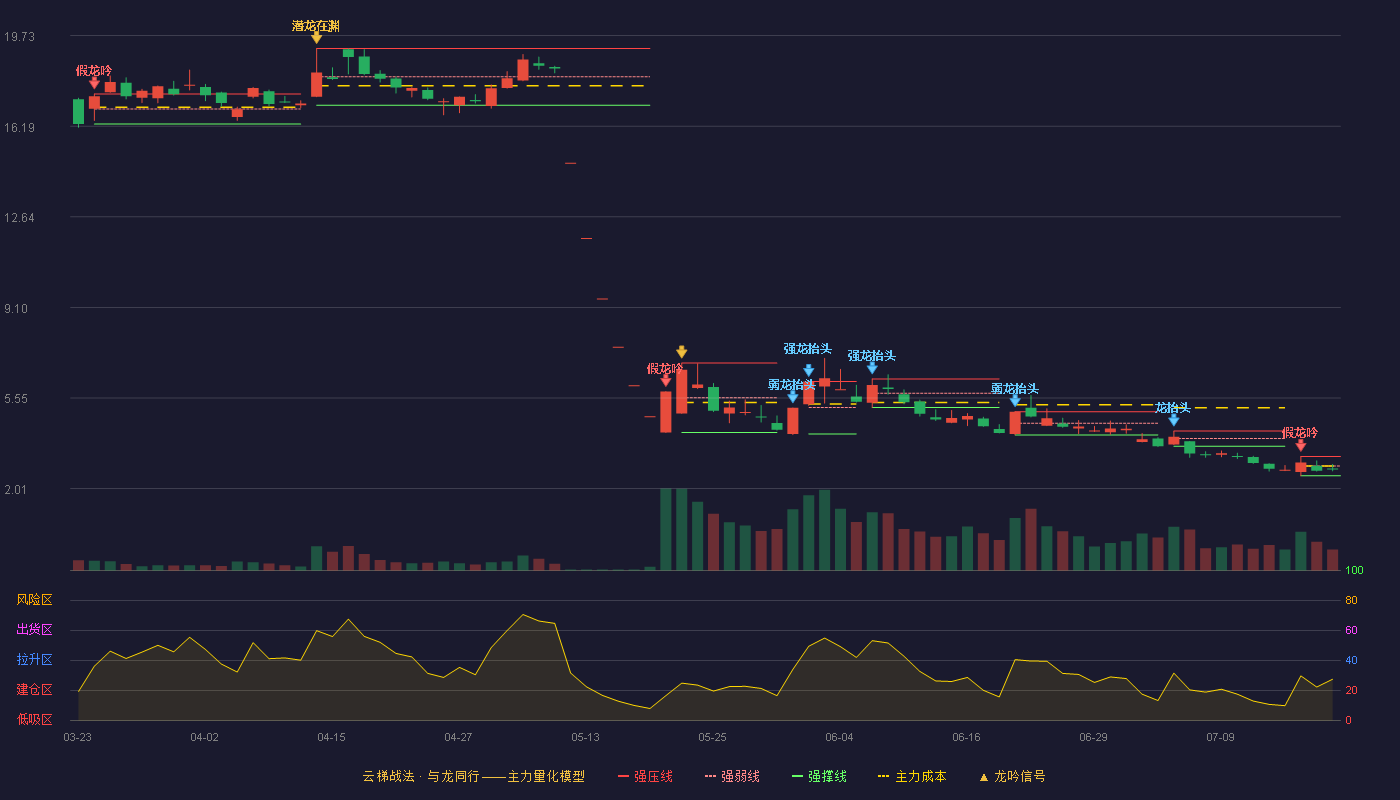
Task: Click the 07-09 date label
Action: (1220, 737)
